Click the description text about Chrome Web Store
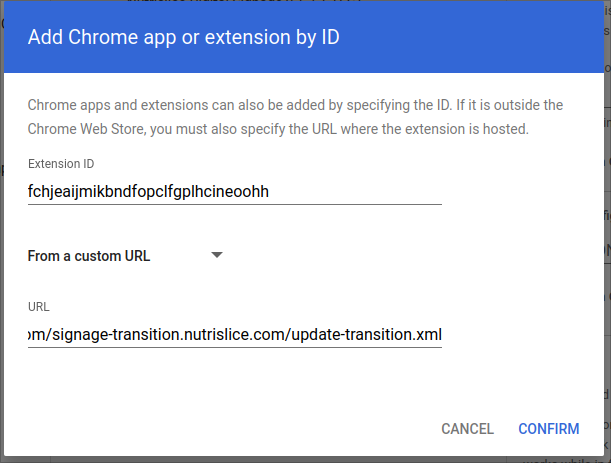The image size is (611, 463). [x=295, y=117]
